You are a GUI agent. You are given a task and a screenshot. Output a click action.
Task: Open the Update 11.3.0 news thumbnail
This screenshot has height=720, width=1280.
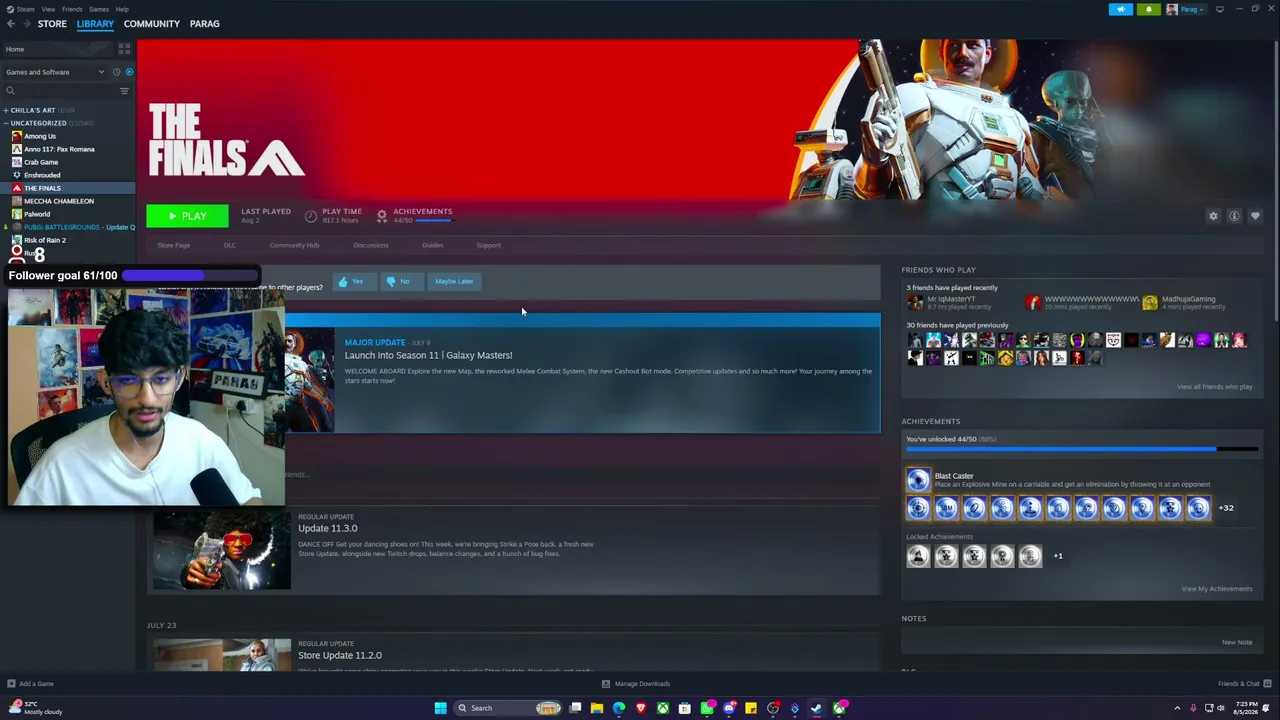[x=222, y=551]
